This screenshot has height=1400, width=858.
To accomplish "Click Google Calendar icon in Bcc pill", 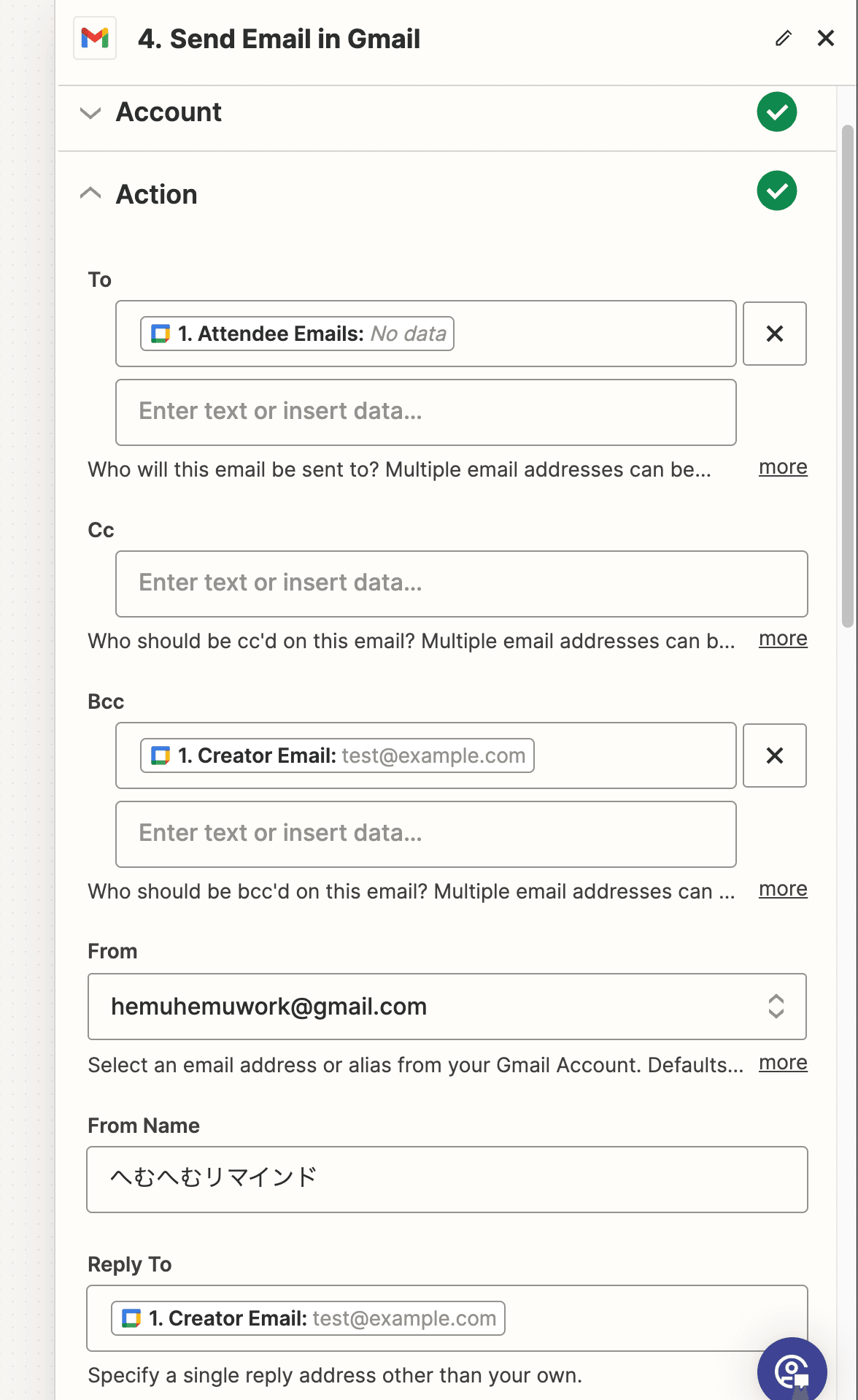I will [x=161, y=755].
